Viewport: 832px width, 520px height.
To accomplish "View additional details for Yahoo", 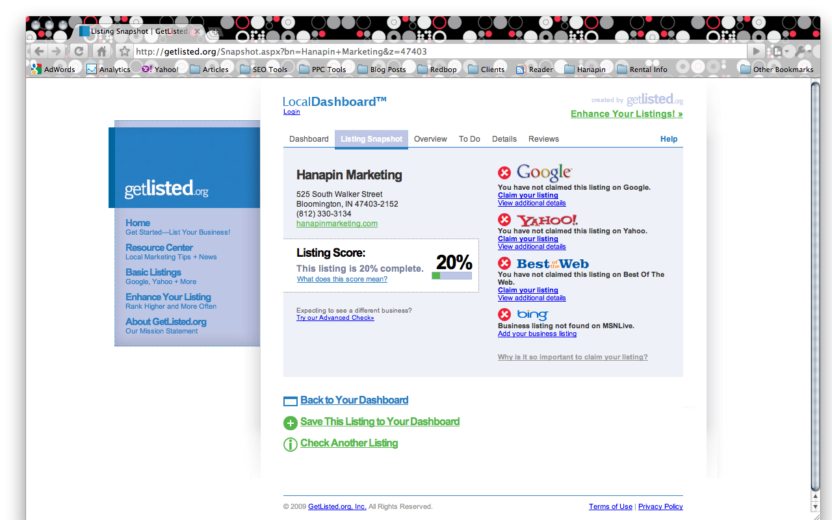I will tap(532, 247).
